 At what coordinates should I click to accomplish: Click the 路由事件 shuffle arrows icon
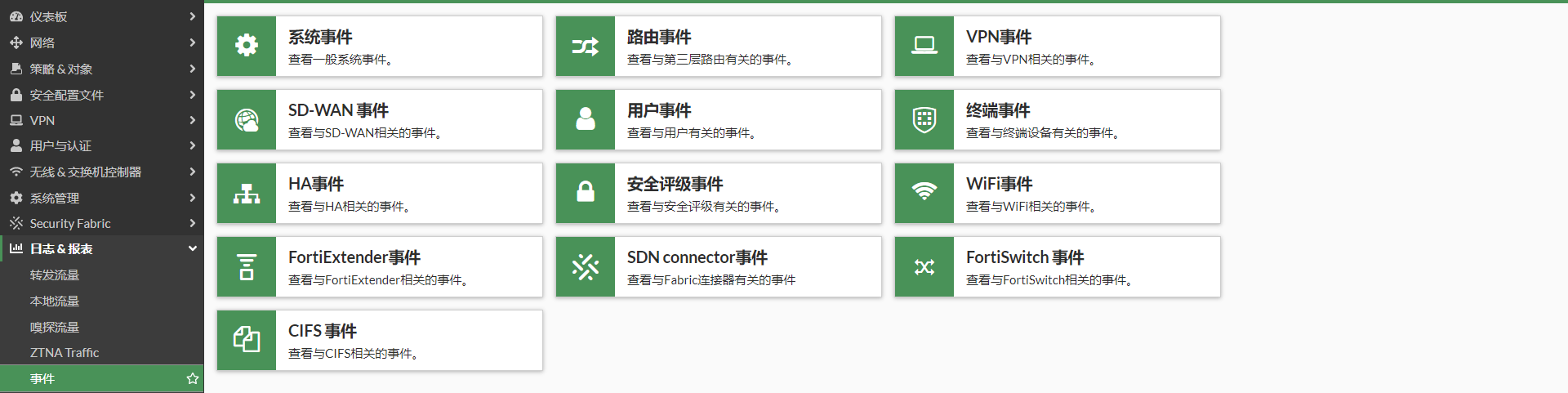[x=585, y=47]
